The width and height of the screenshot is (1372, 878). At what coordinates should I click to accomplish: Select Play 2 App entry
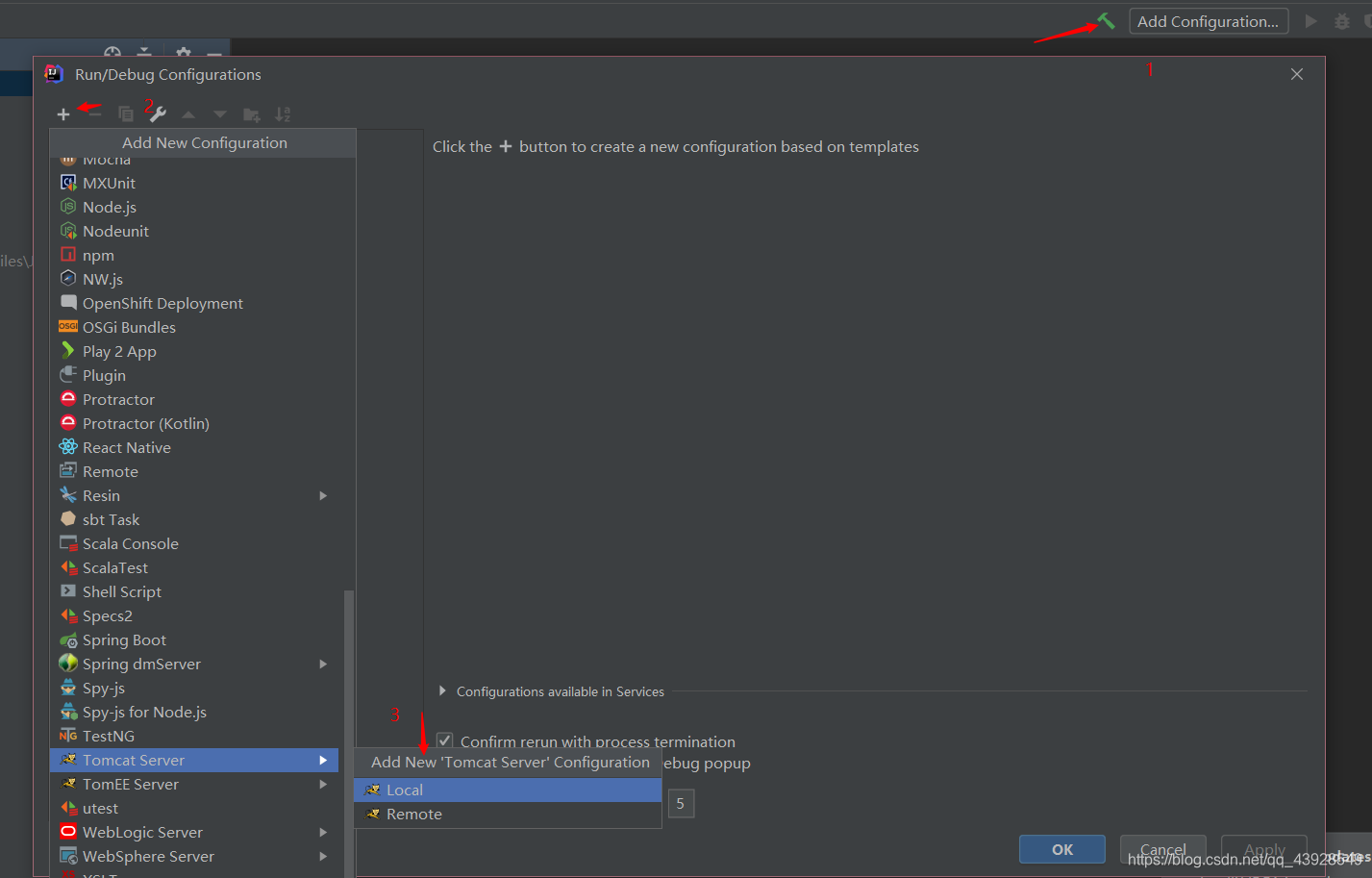(194, 351)
